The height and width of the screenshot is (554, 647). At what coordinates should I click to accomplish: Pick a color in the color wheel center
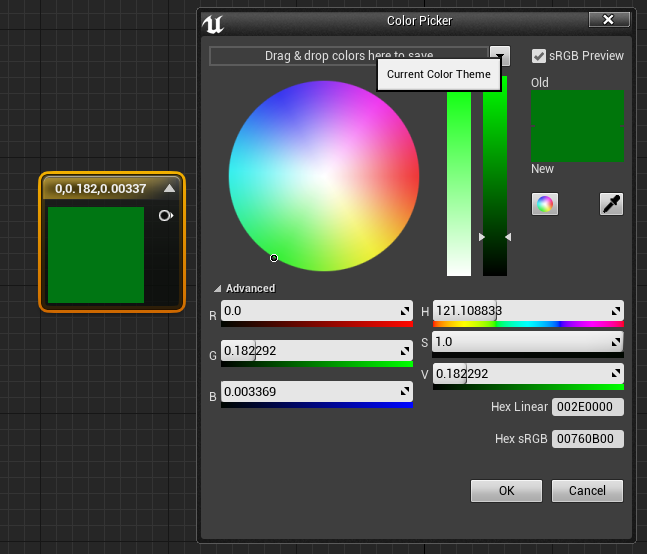click(x=324, y=176)
